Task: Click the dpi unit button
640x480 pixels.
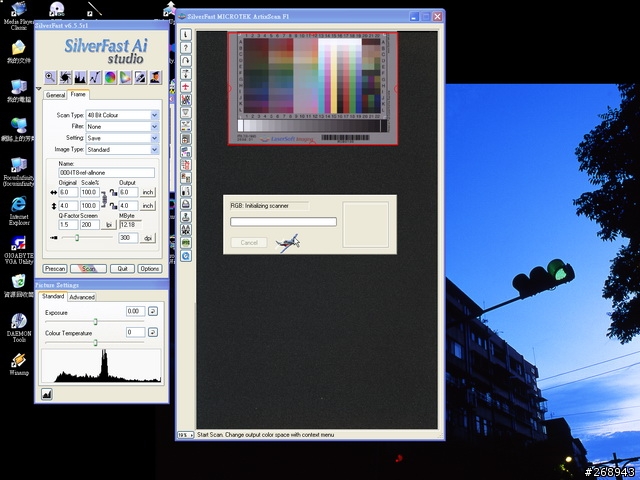Action: 148,238
